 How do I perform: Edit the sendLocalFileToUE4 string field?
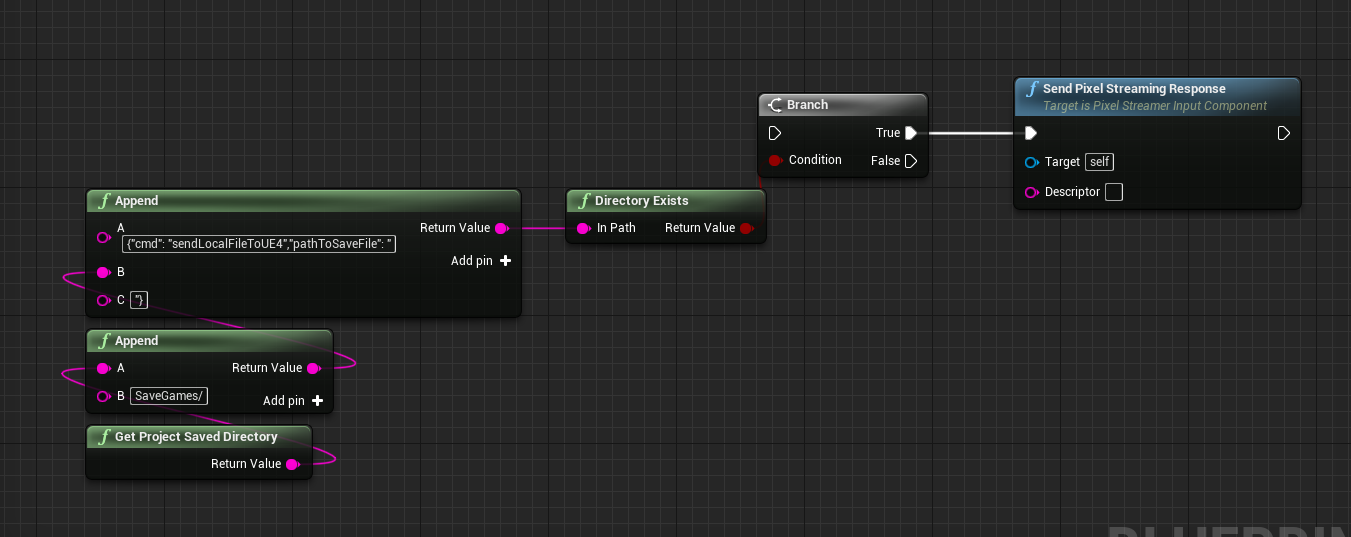coord(259,243)
